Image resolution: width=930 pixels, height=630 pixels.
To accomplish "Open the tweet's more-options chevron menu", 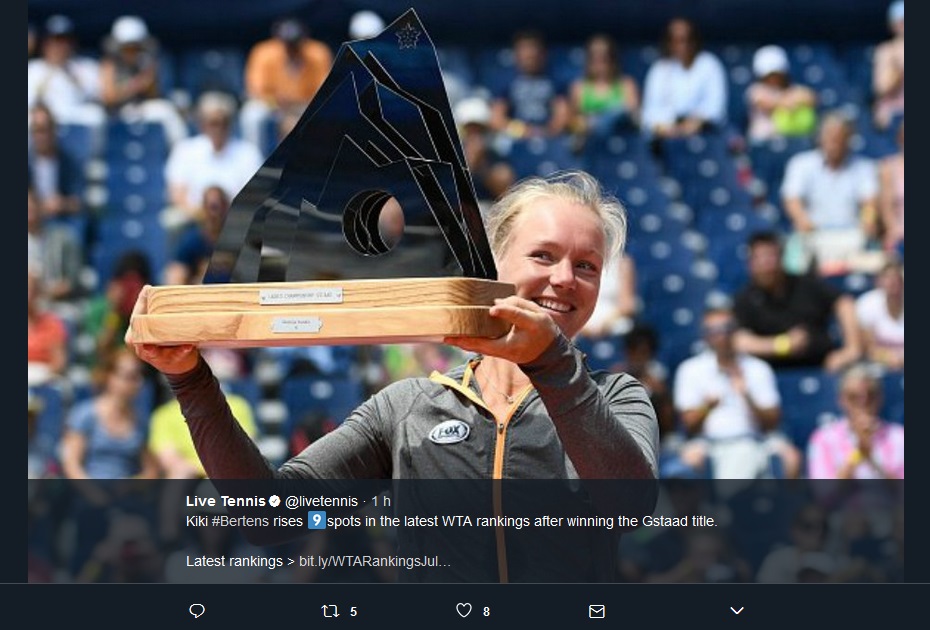I will click(x=737, y=610).
